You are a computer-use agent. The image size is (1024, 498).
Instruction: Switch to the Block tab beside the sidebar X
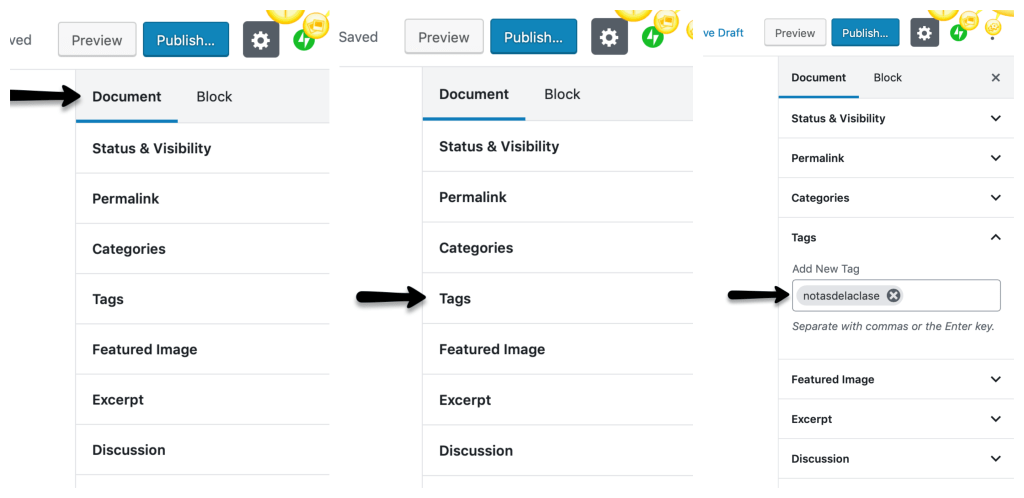tap(887, 78)
